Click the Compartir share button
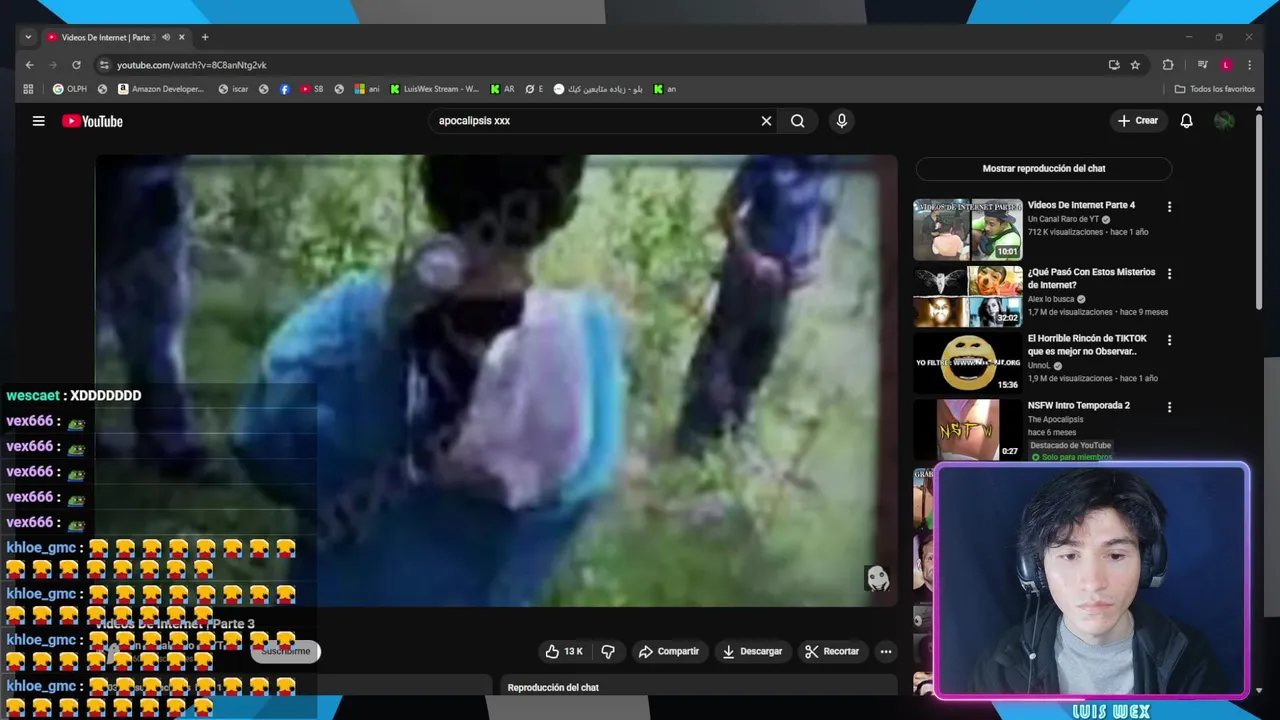 tap(669, 651)
